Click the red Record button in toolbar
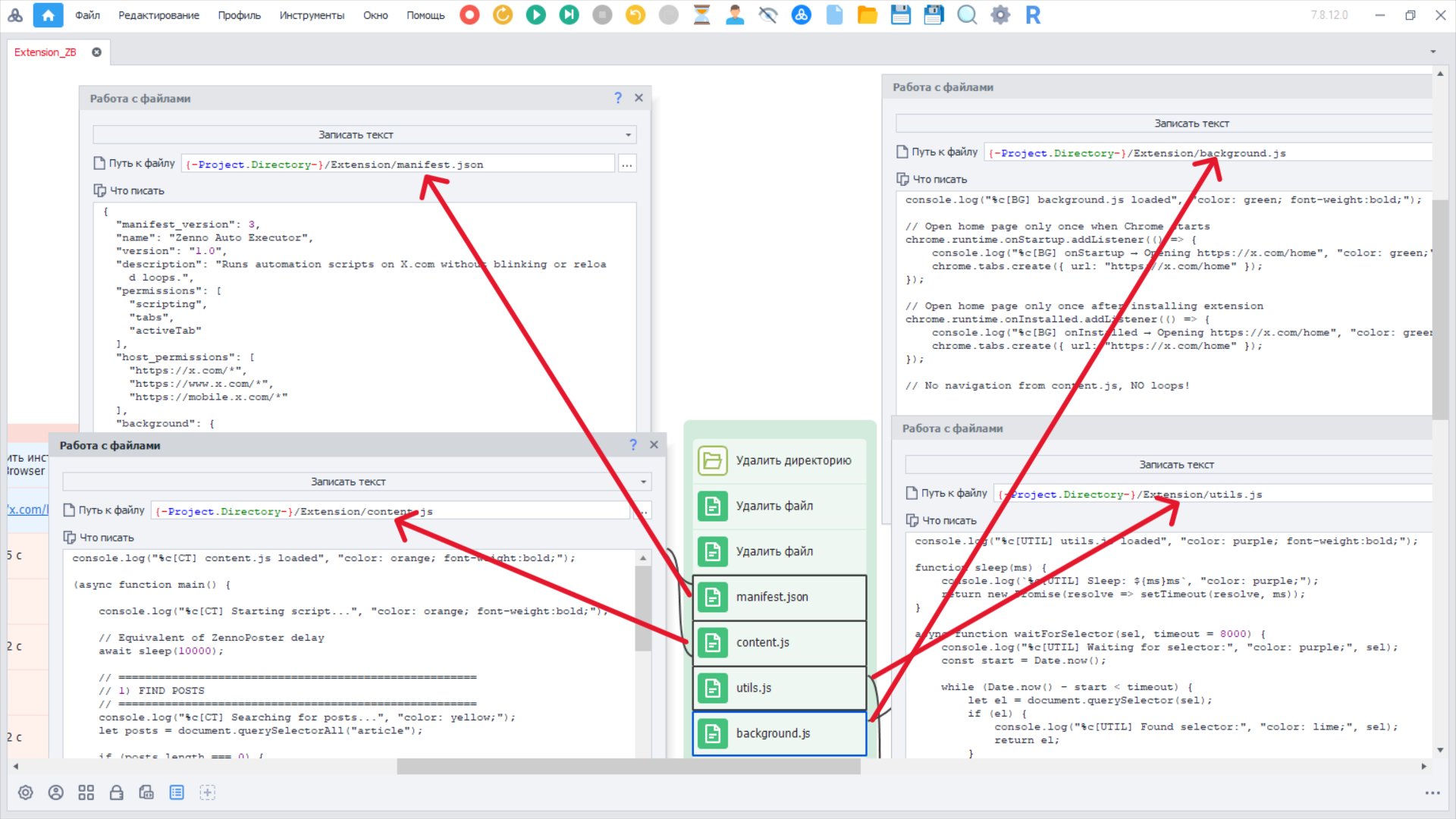This screenshot has height=819, width=1456. tap(469, 15)
